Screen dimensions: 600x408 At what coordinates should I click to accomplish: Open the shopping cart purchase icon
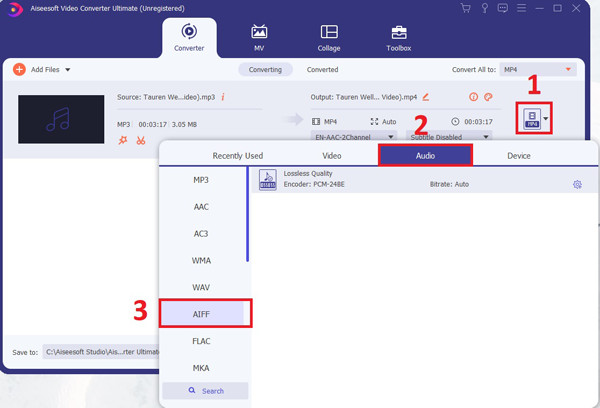[x=465, y=8]
